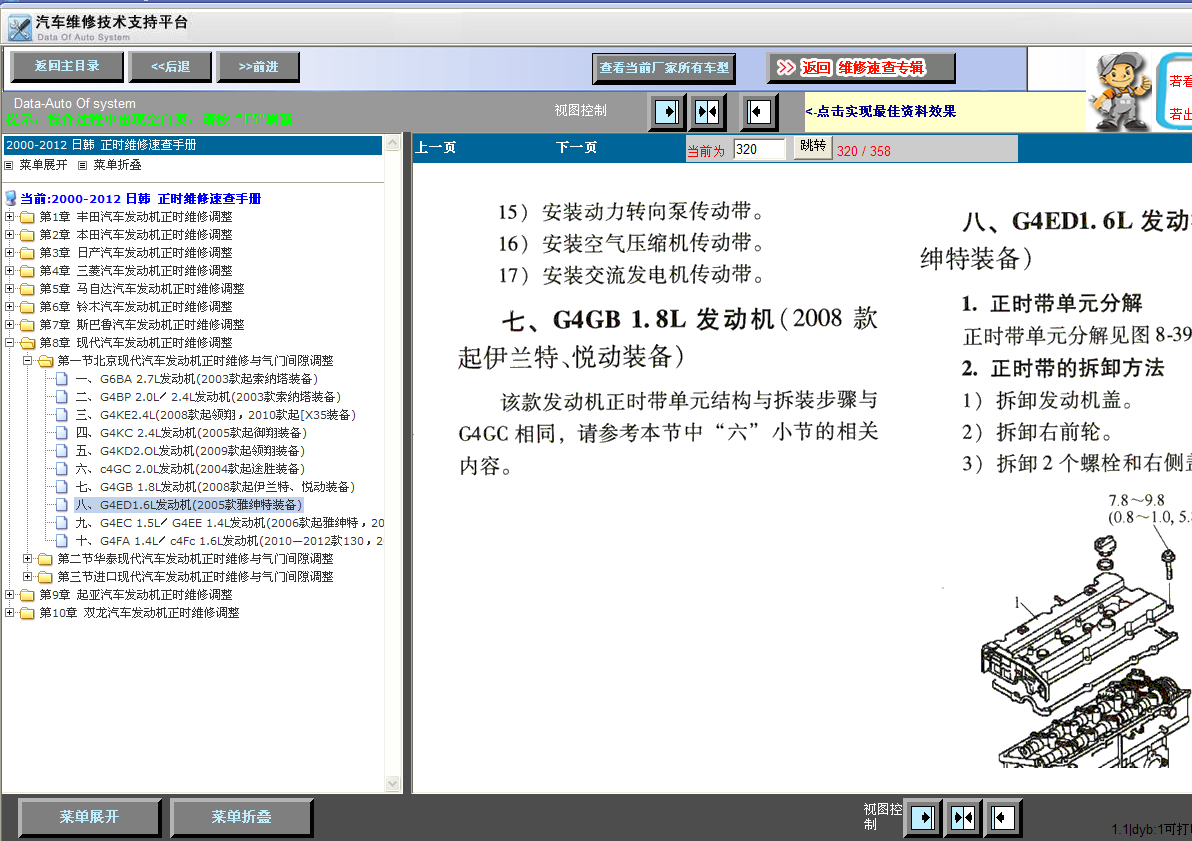Expand 第2章 本田汽车 chapter node
This screenshot has height=841, width=1192.
click(9, 235)
